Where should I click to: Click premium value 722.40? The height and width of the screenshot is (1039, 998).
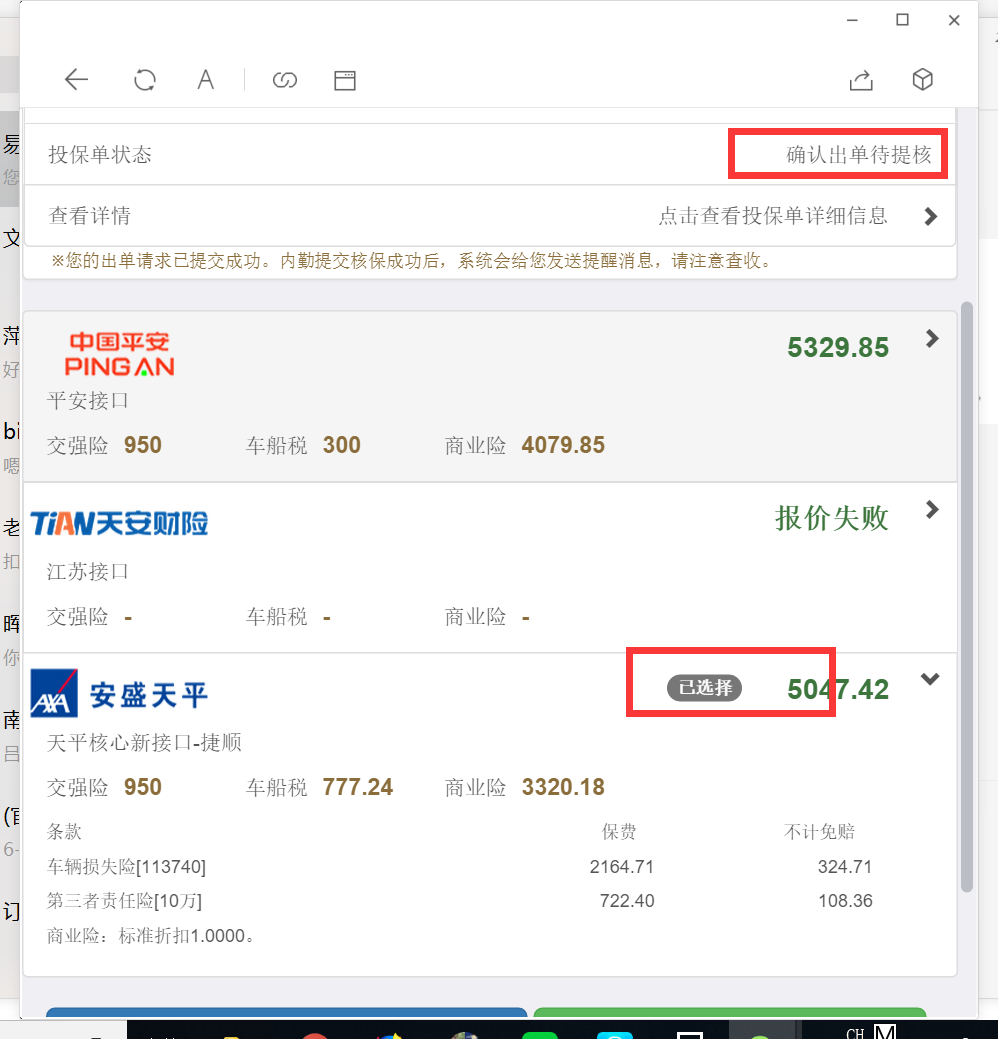tap(627, 901)
